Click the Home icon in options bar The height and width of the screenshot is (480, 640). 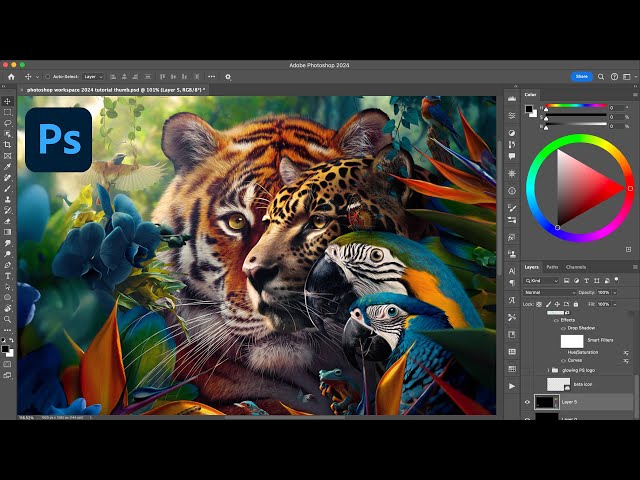point(11,76)
